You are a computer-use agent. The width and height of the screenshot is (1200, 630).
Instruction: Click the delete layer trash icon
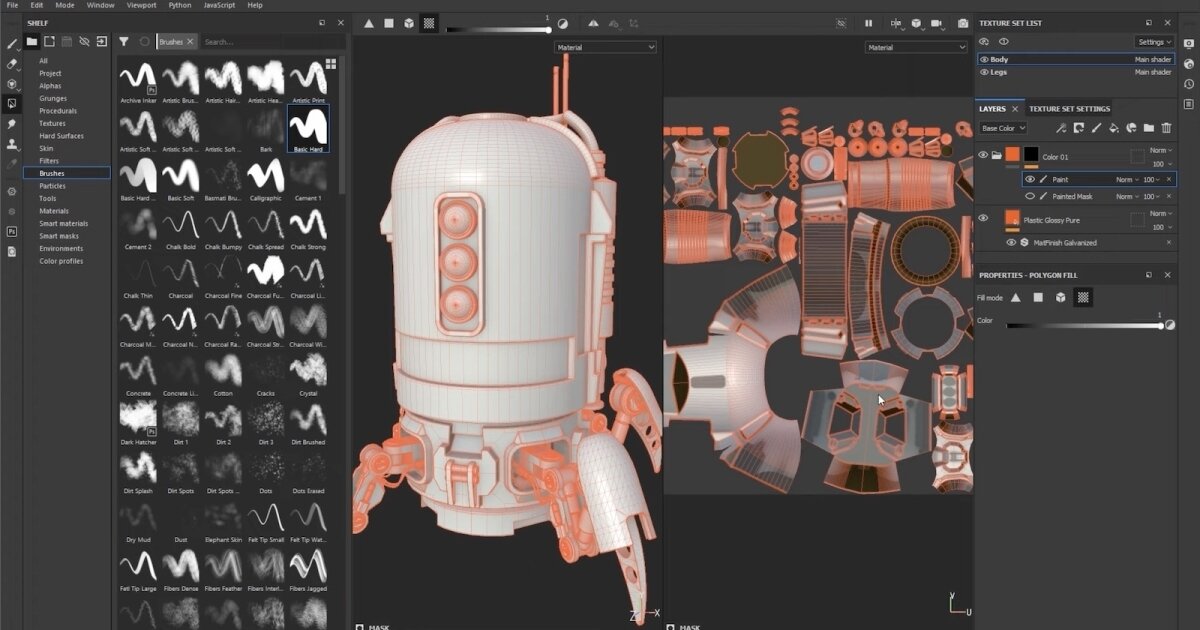click(x=1166, y=128)
